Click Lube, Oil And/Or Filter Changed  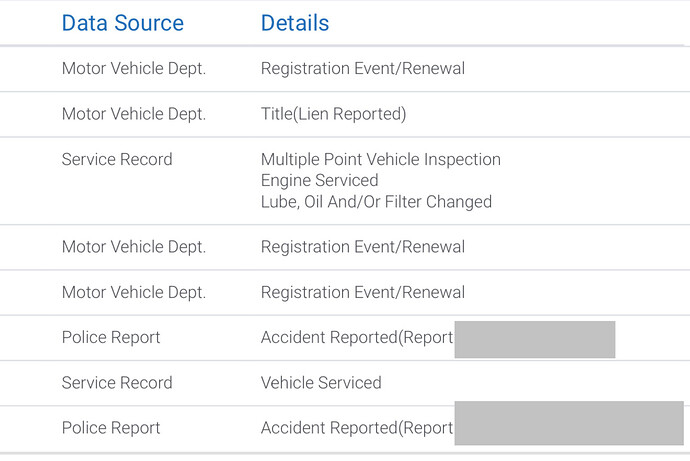[x=376, y=201]
